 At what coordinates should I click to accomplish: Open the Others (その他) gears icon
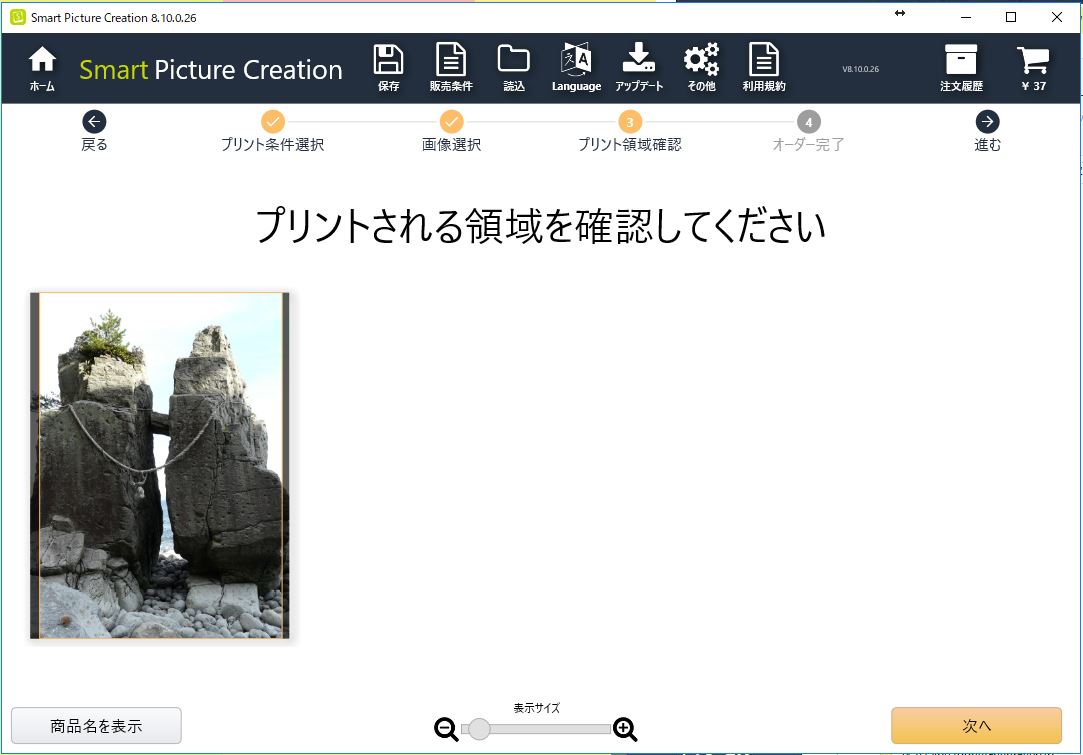pyautogui.click(x=701, y=62)
